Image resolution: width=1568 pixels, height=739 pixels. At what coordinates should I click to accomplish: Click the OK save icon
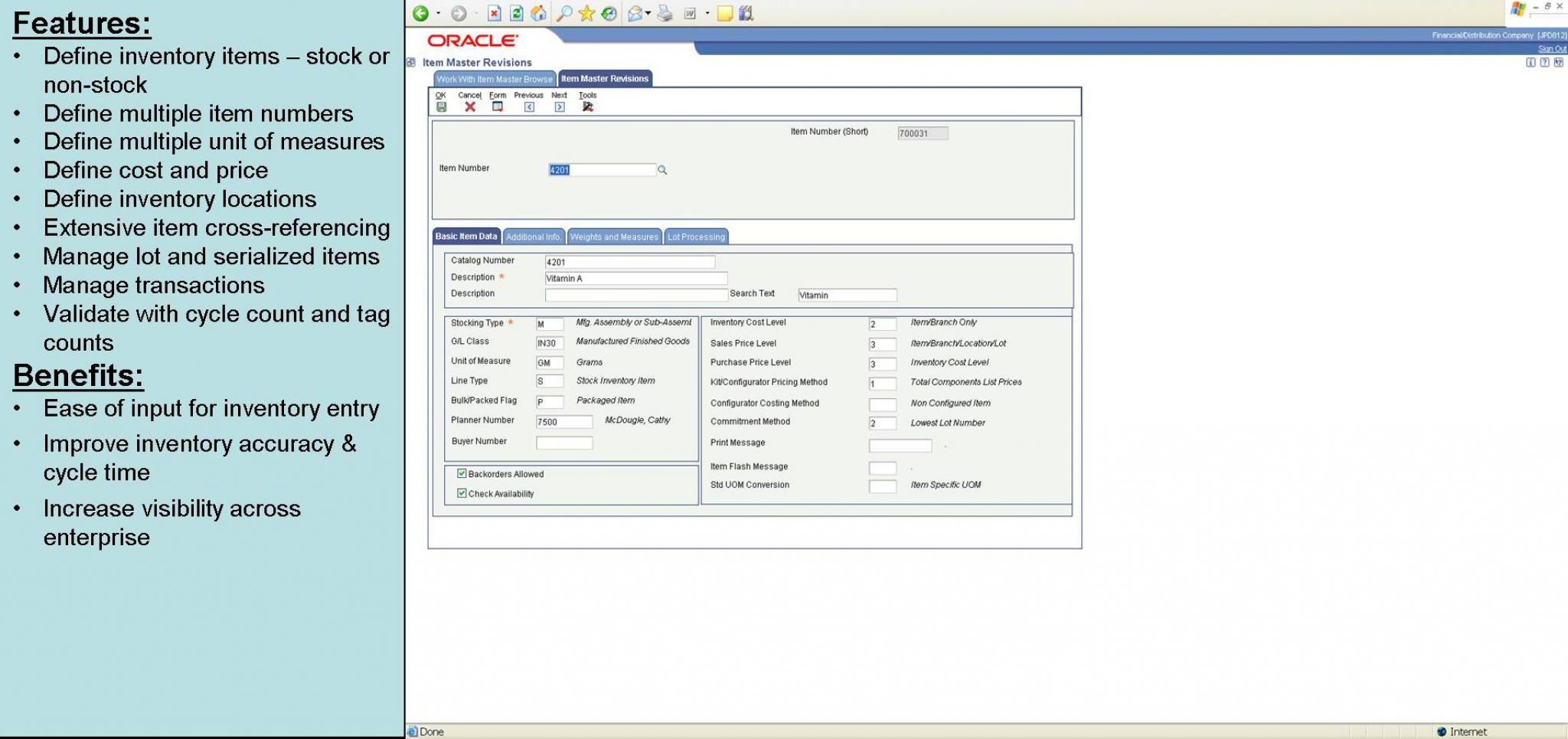coord(442,106)
